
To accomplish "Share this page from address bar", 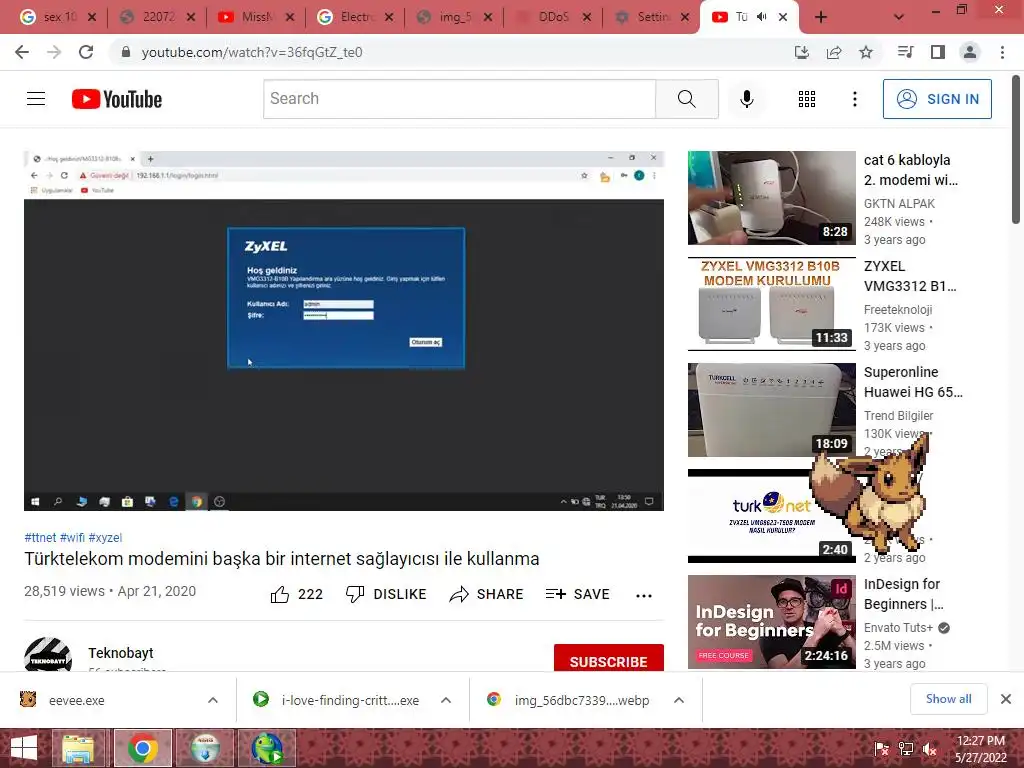I will click(834, 52).
